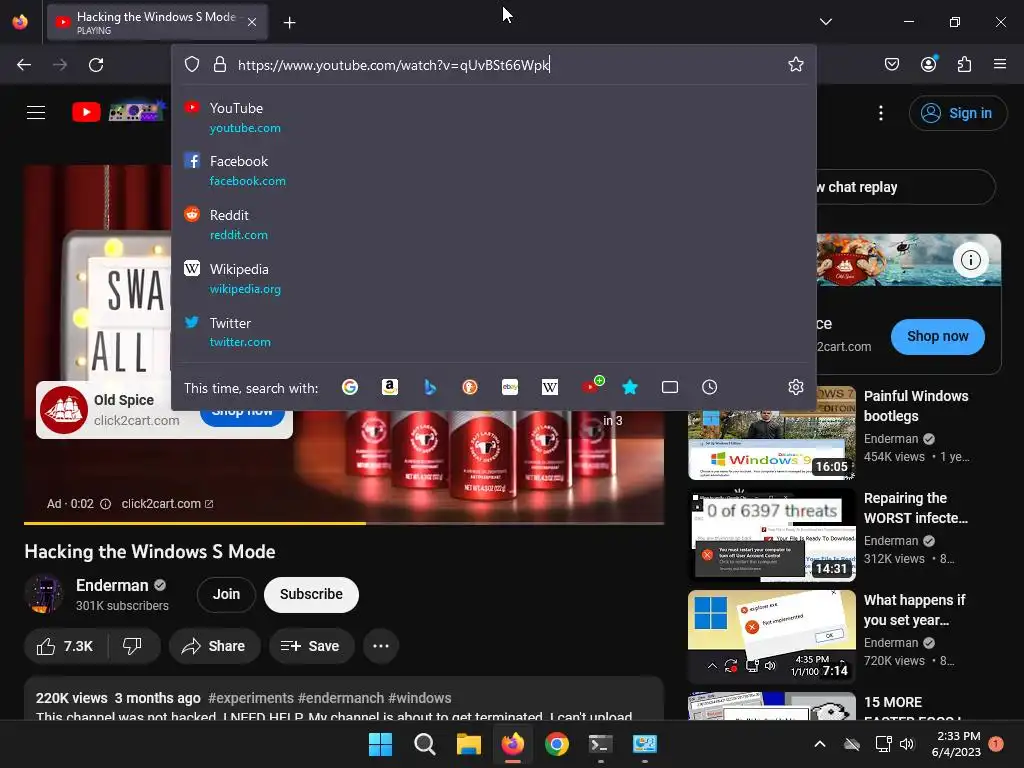This screenshot has height=768, width=1024.
Task: Click Shop now in sidebar ad
Action: pyautogui.click(x=937, y=336)
